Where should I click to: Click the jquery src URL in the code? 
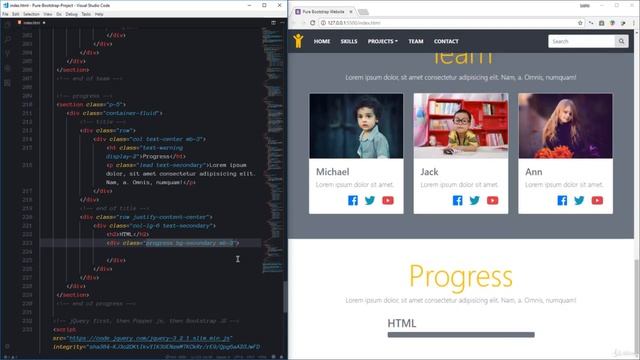(150, 338)
